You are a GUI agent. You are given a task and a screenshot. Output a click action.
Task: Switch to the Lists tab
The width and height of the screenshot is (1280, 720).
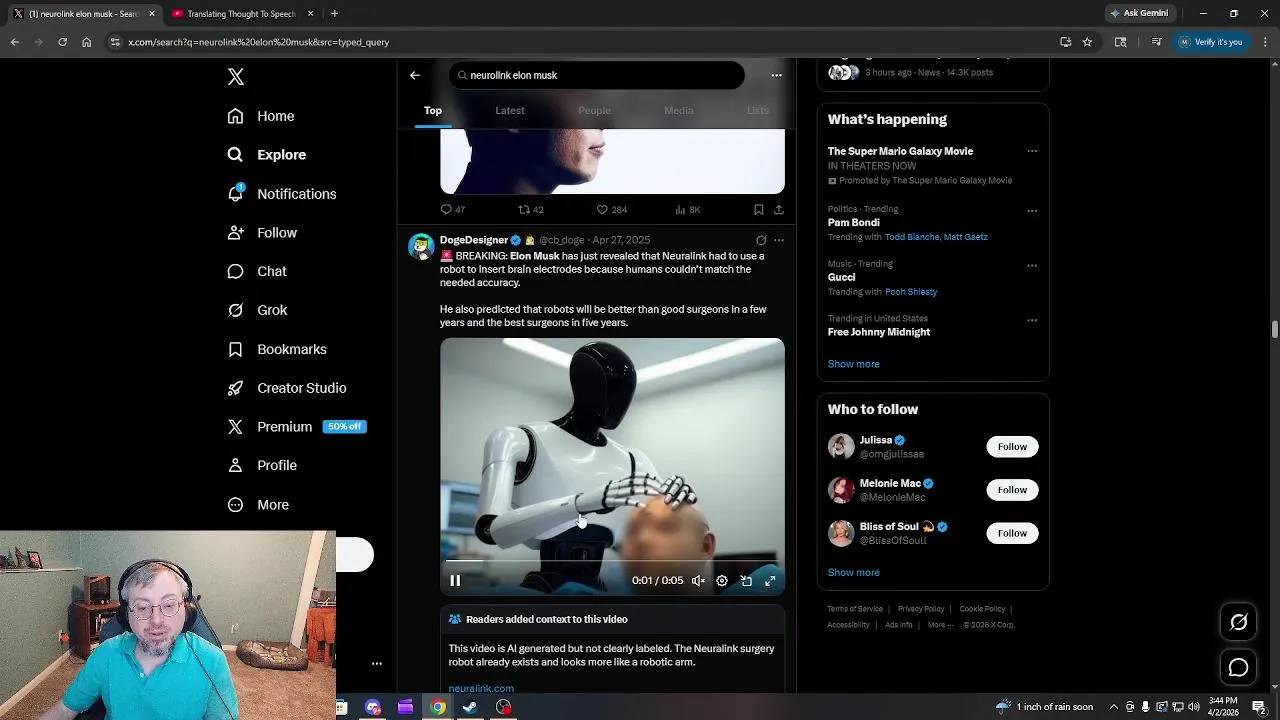coord(758,110)
